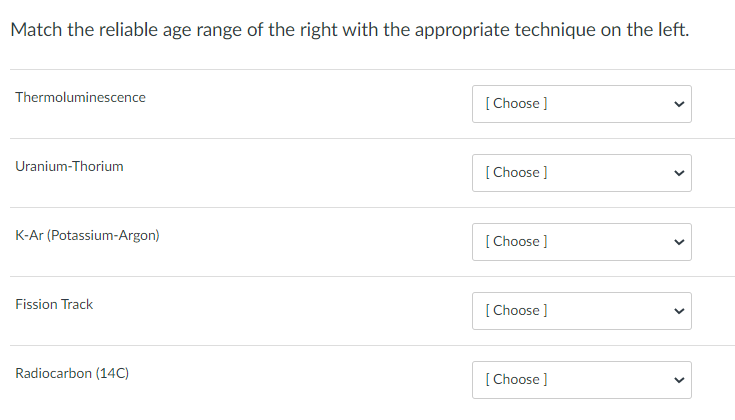Open the Fission Track answer dropdown

click(x=581, y=311)
